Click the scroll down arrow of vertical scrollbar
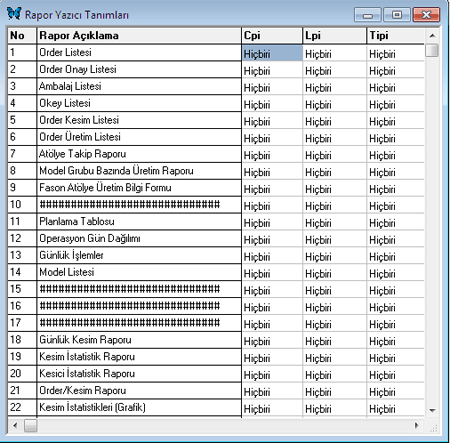 [x=432, y=410]
